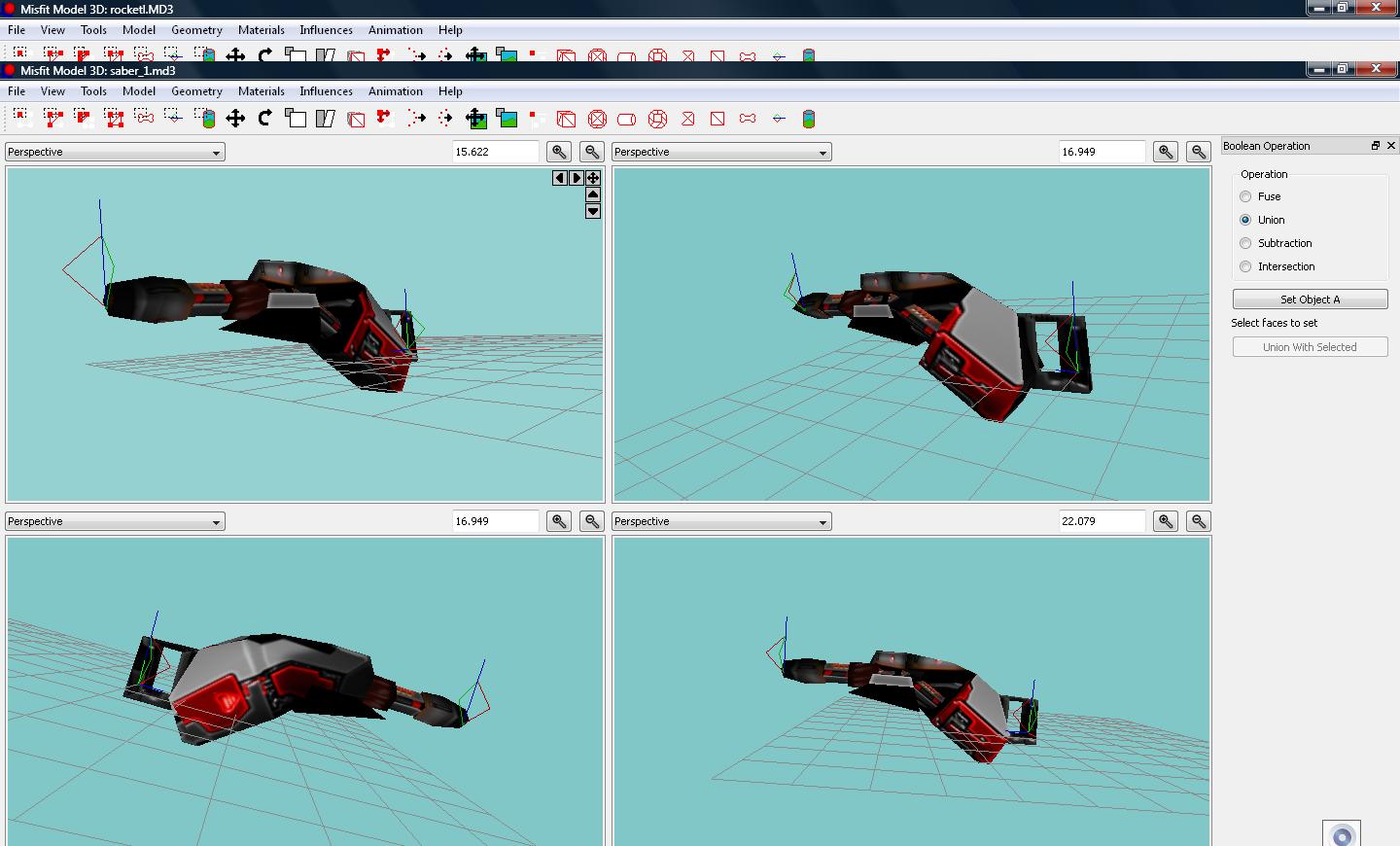
Task: Select the Move tool
Action: click(235, 119)
